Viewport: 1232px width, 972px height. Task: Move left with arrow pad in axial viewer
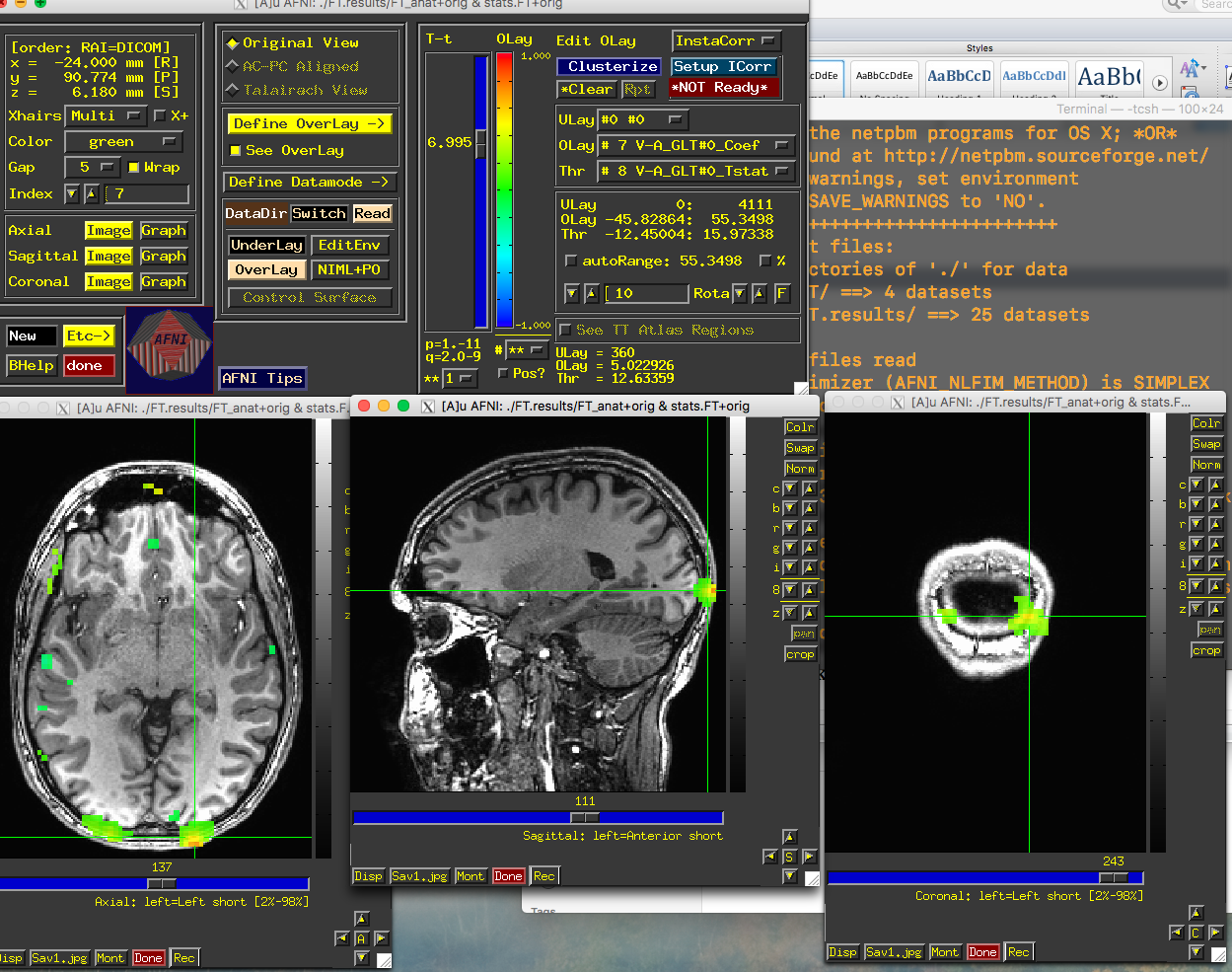pos(342,938)
